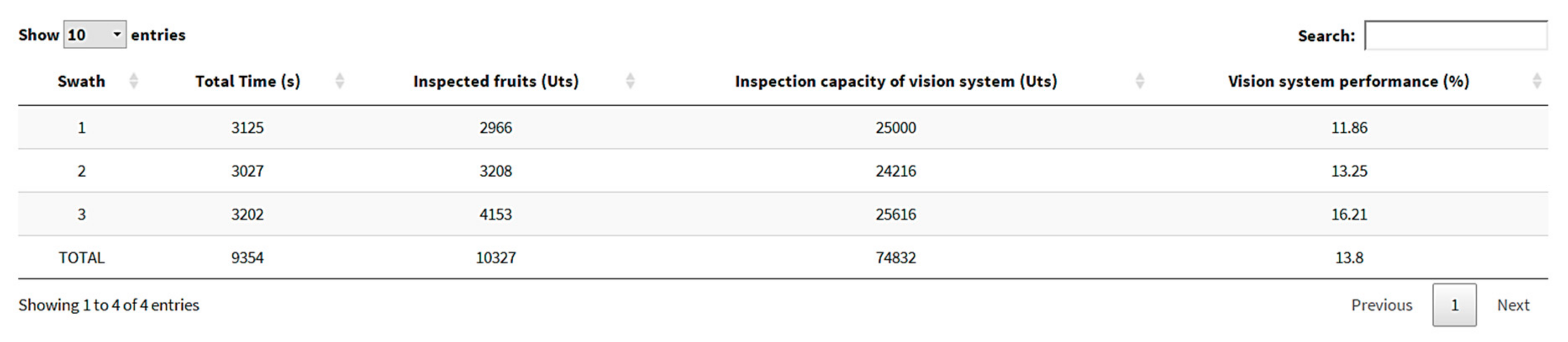Click sort arrows beside Inspected fruits
The height and width of the screenshot is (342, 1568).
(630, 81)
